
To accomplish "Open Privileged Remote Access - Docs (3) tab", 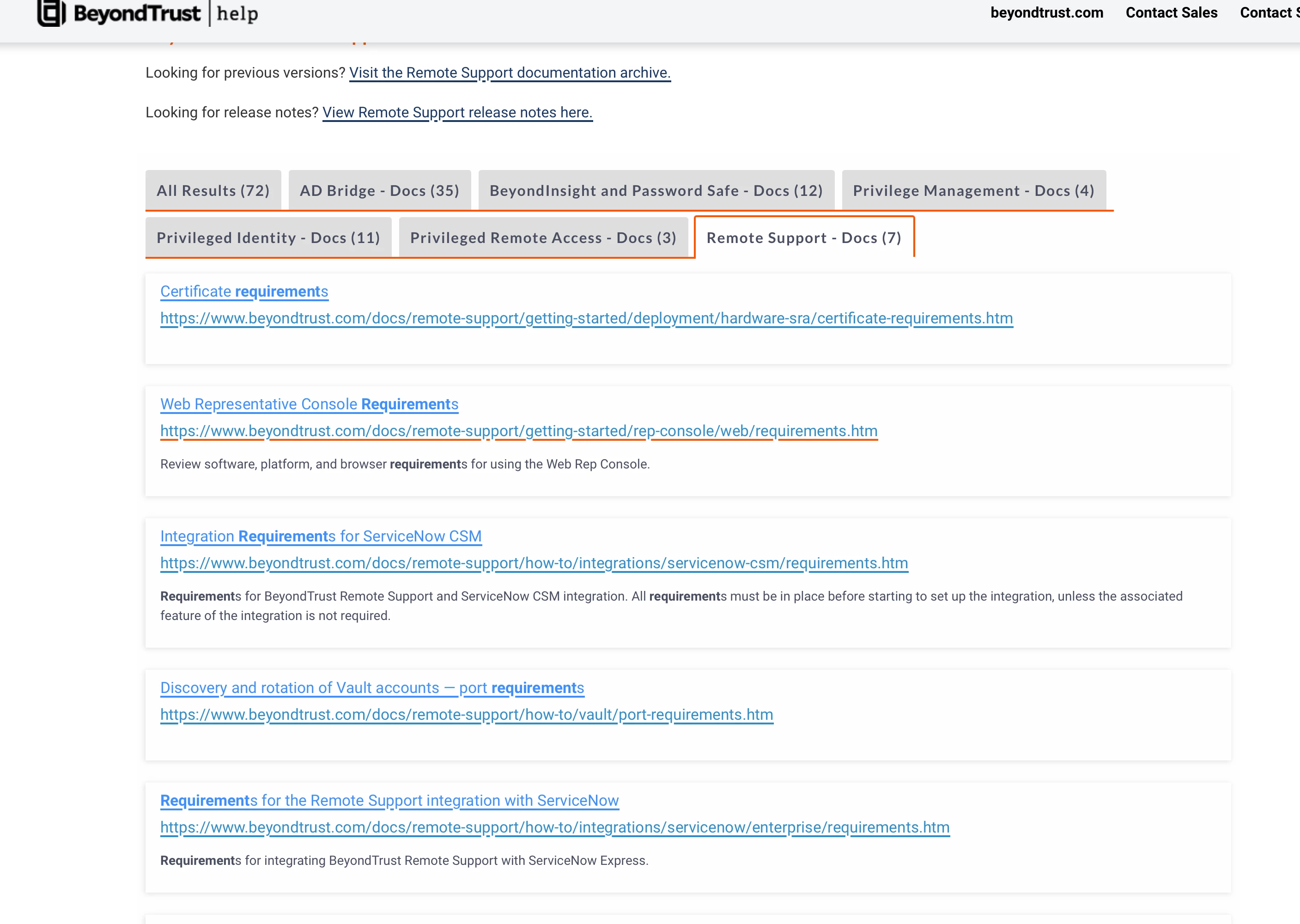I will 543,237.
